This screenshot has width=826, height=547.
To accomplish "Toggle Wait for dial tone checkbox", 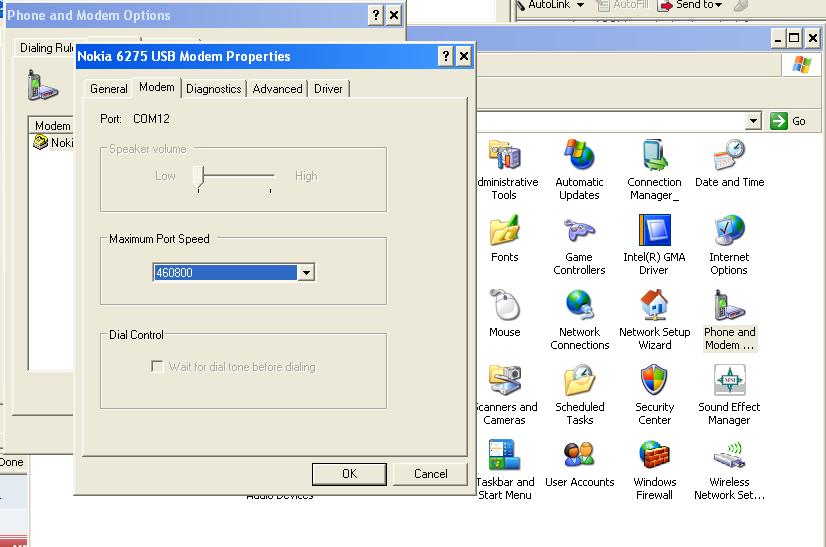I will click(x=157, y=367).
